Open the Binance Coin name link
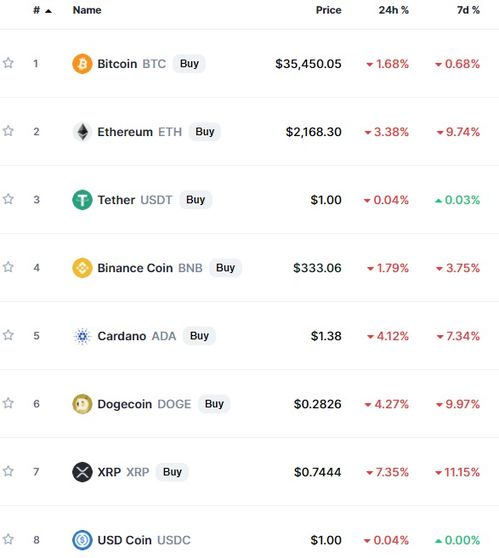 tap(135, 268)
